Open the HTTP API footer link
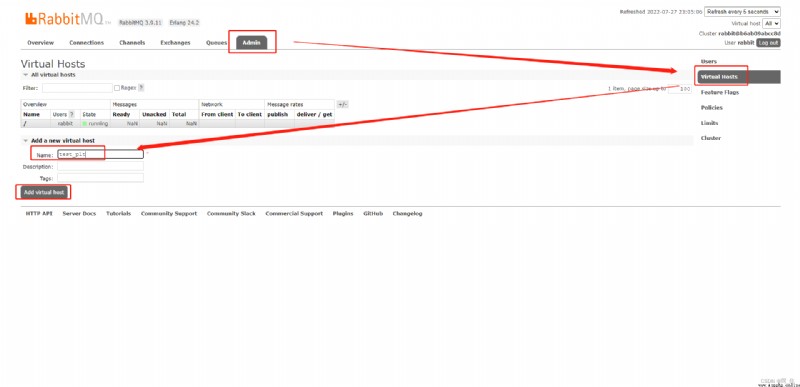 point(39,214)
